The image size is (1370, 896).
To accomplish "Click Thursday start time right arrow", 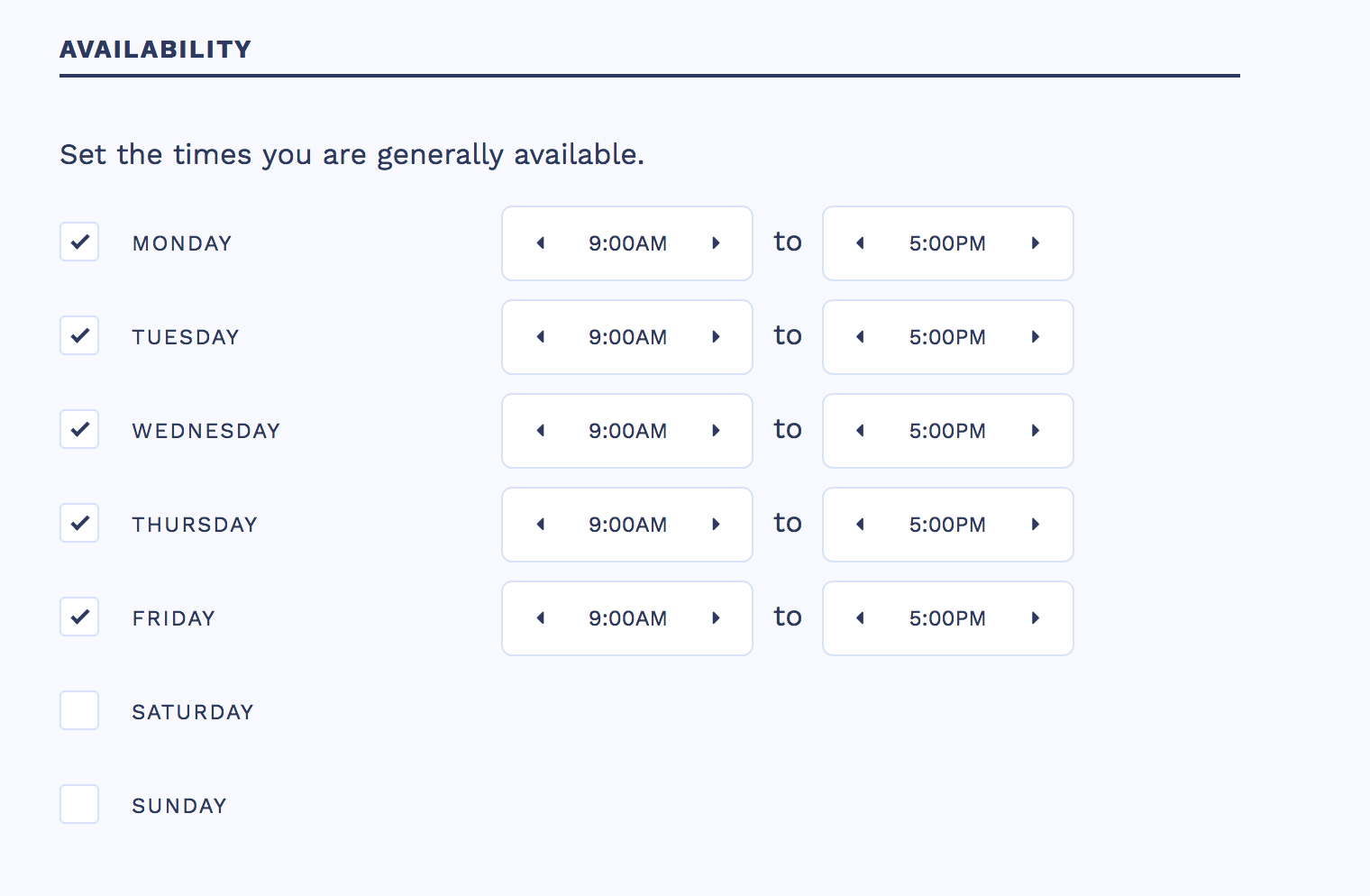I will point(716,525).
